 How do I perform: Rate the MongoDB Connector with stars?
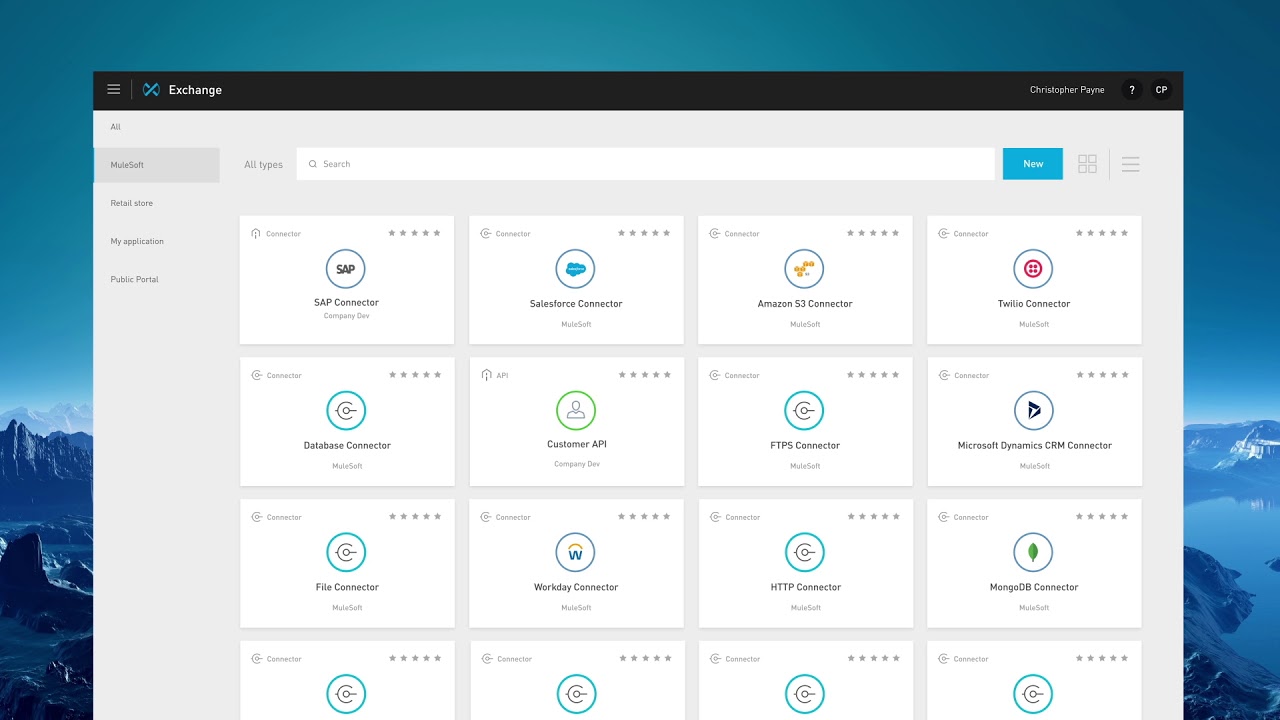tap(1102, 517)
